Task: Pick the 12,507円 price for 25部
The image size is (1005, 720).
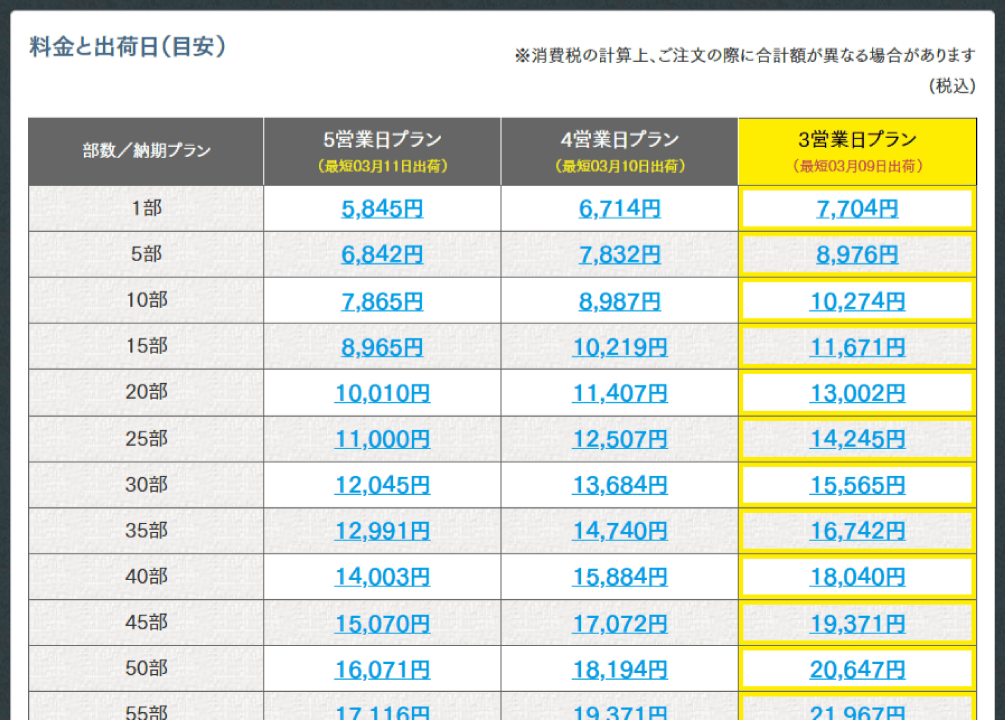Action: click(x=619, y=439)
